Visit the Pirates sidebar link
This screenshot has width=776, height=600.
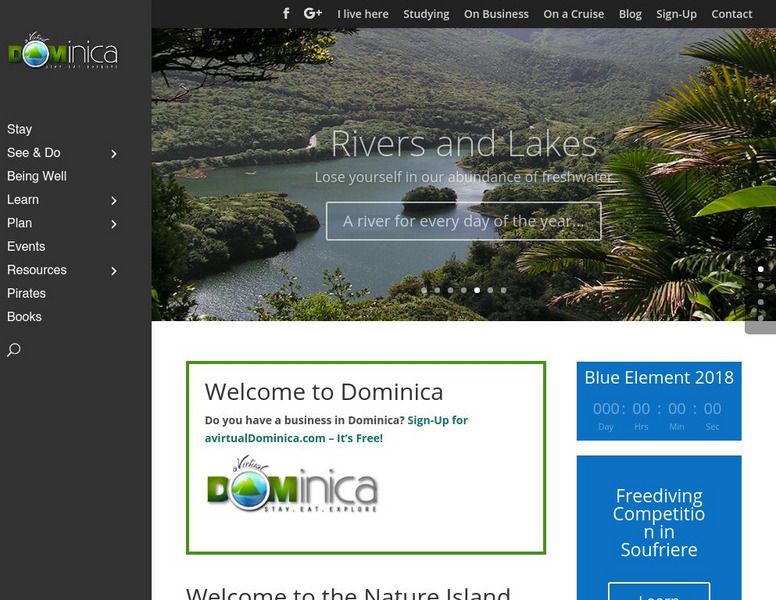(26, 293)
